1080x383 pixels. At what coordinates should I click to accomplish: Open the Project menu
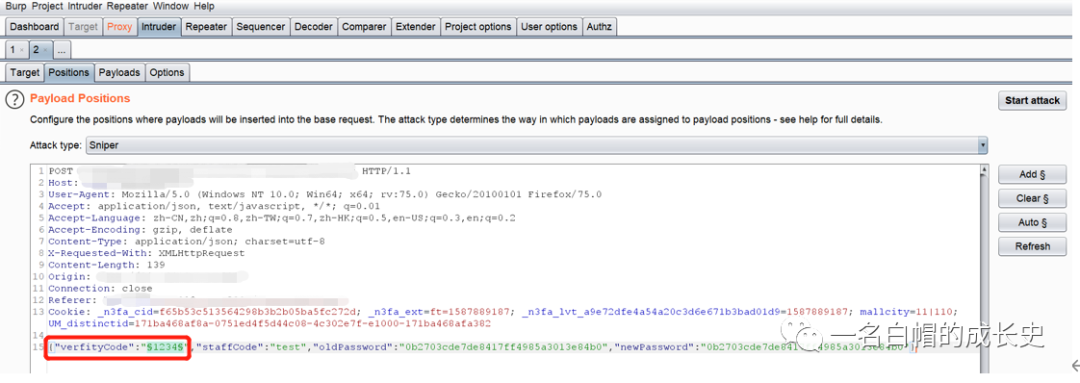pos(48,6)
